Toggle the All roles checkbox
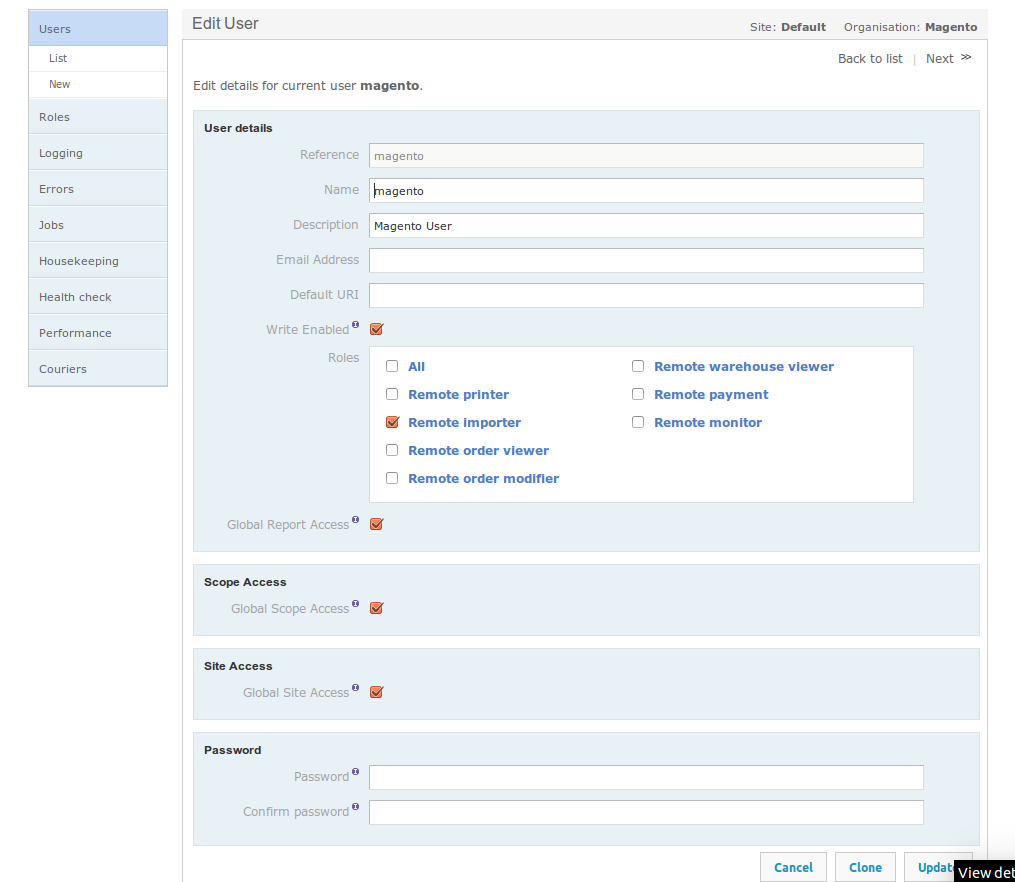 coord(392,366)
